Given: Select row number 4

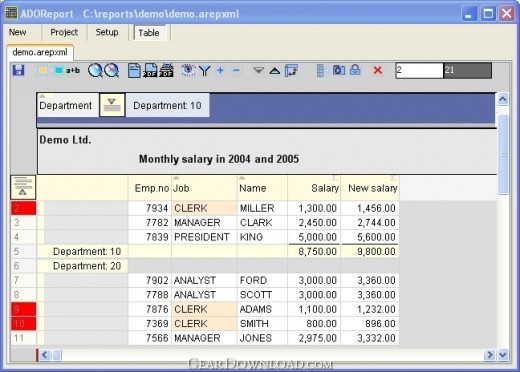Looking at the screenshot, I should [23, 237].
